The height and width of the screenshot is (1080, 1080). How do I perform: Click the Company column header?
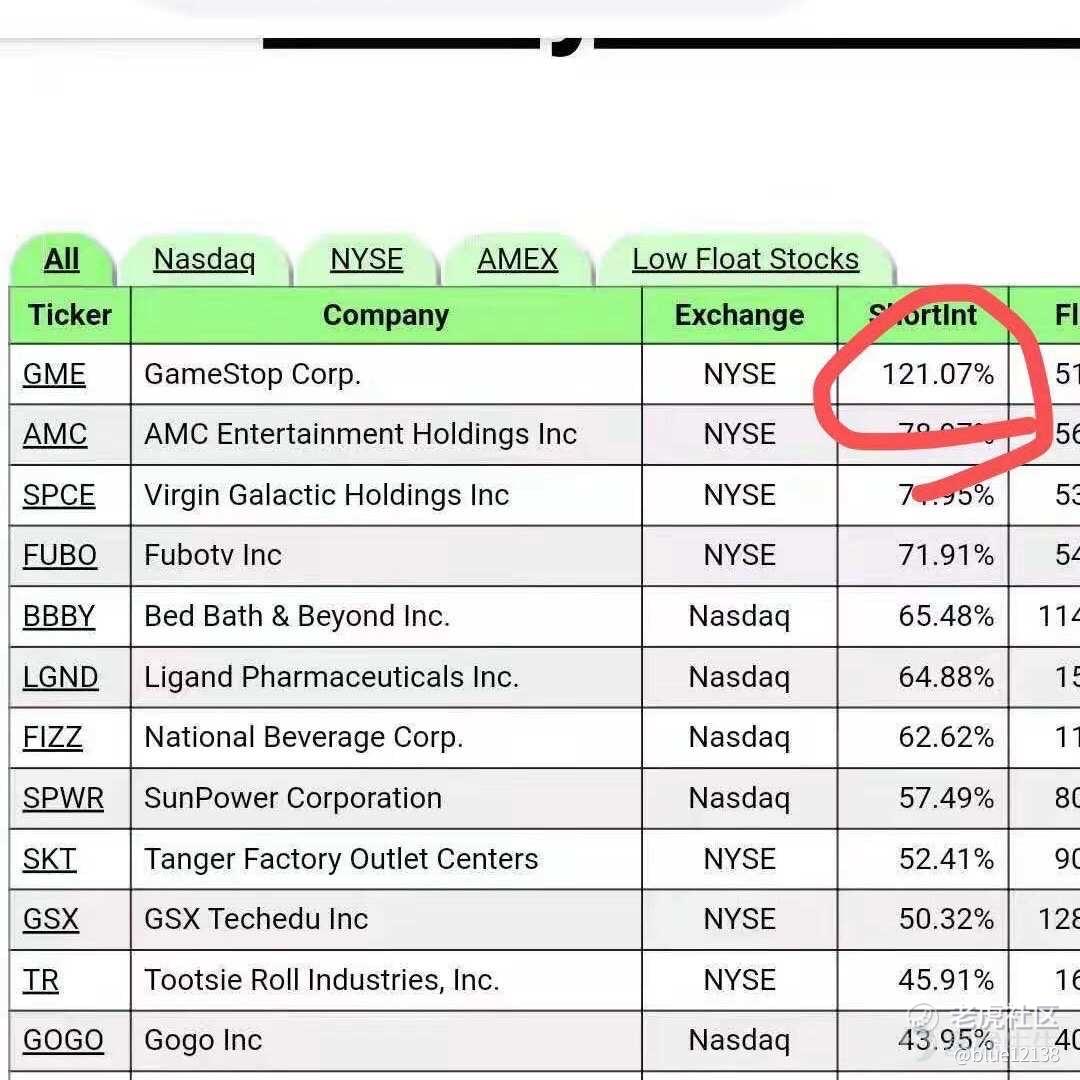tap(386, 315)
